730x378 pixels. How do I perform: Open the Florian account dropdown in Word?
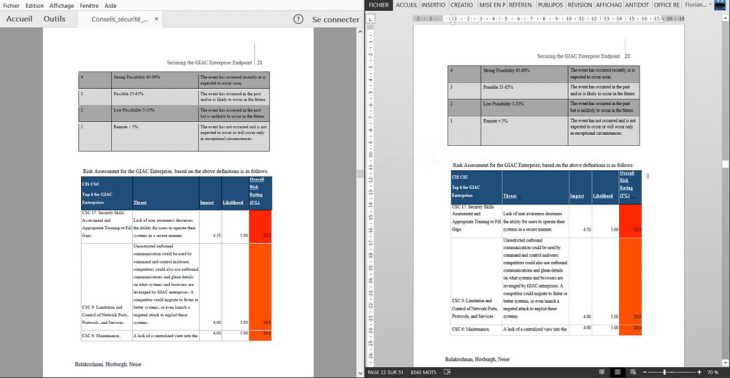pos(699,5)
